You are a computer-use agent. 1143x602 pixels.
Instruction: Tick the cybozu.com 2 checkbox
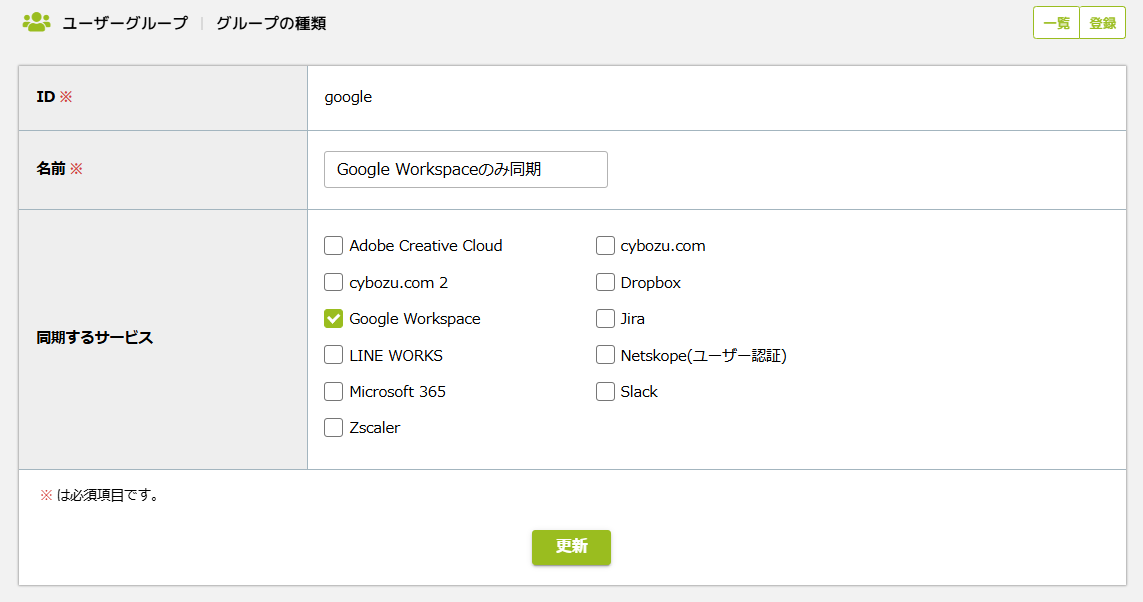333,282
